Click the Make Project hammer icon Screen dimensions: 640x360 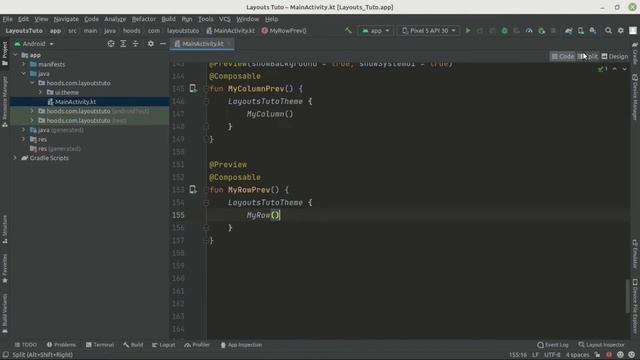(x=348, y=31)
